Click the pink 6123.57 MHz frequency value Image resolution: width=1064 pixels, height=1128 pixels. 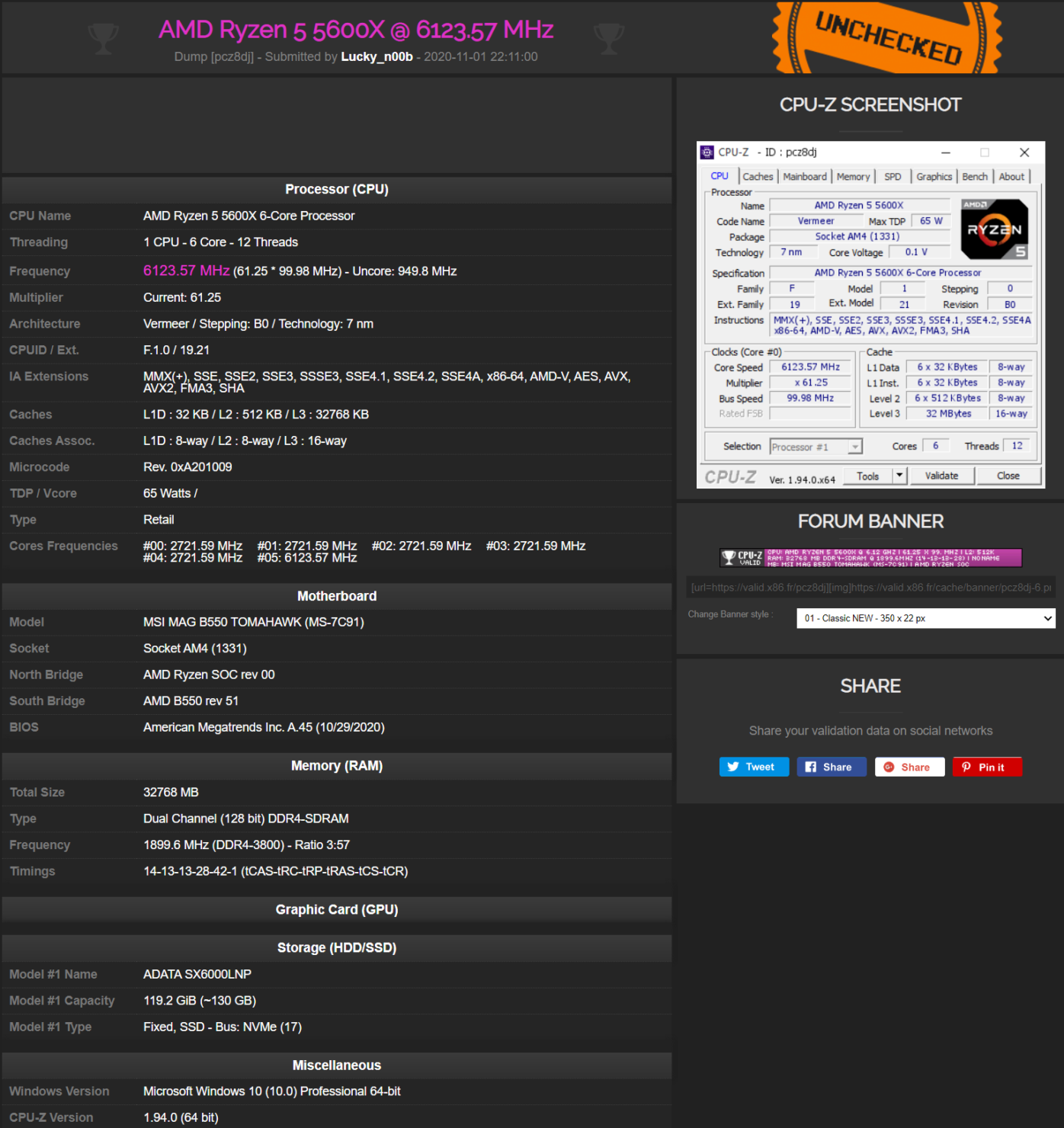pyautogui.click(x=187, y=271)
